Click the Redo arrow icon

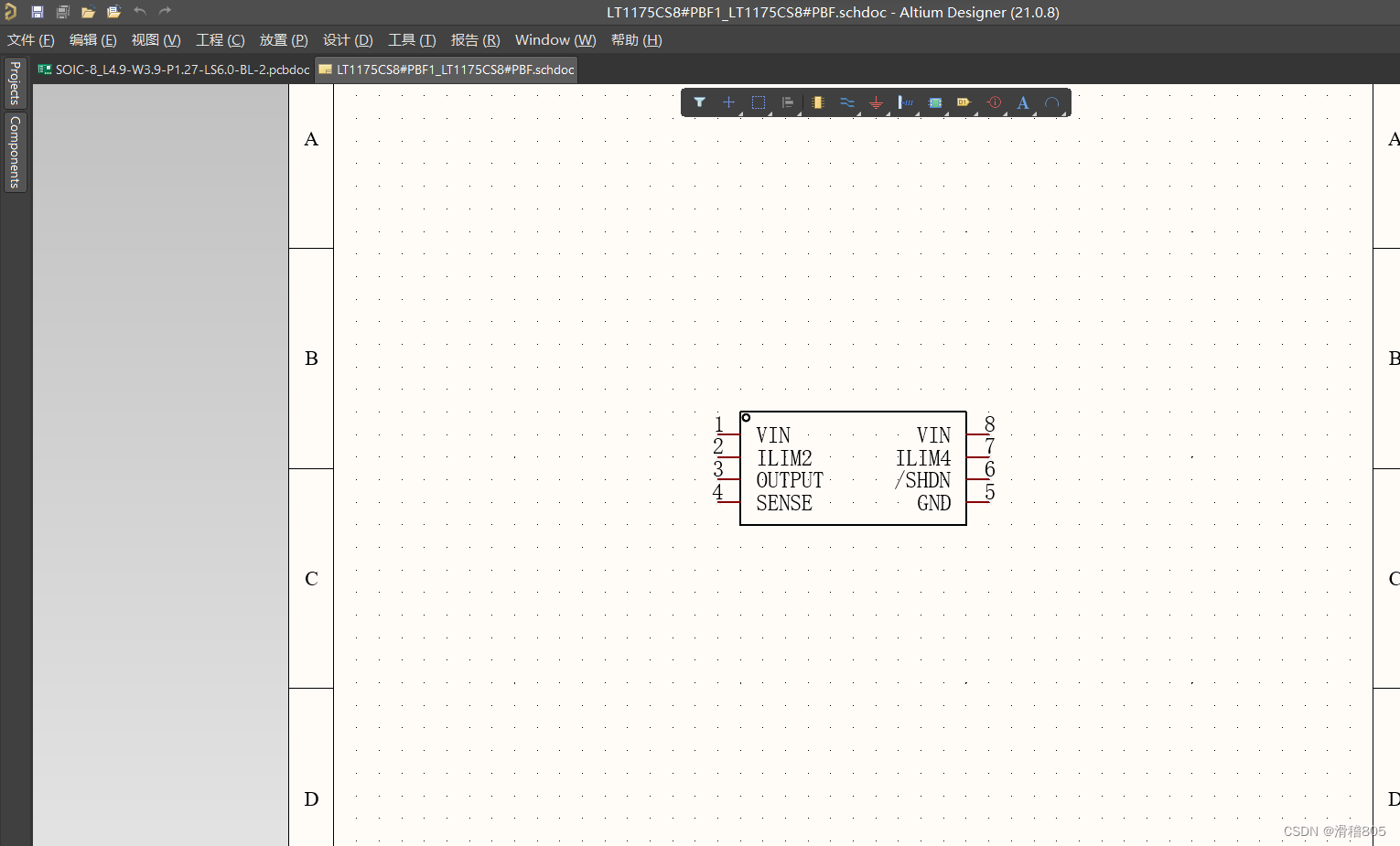tap(165, 12)
